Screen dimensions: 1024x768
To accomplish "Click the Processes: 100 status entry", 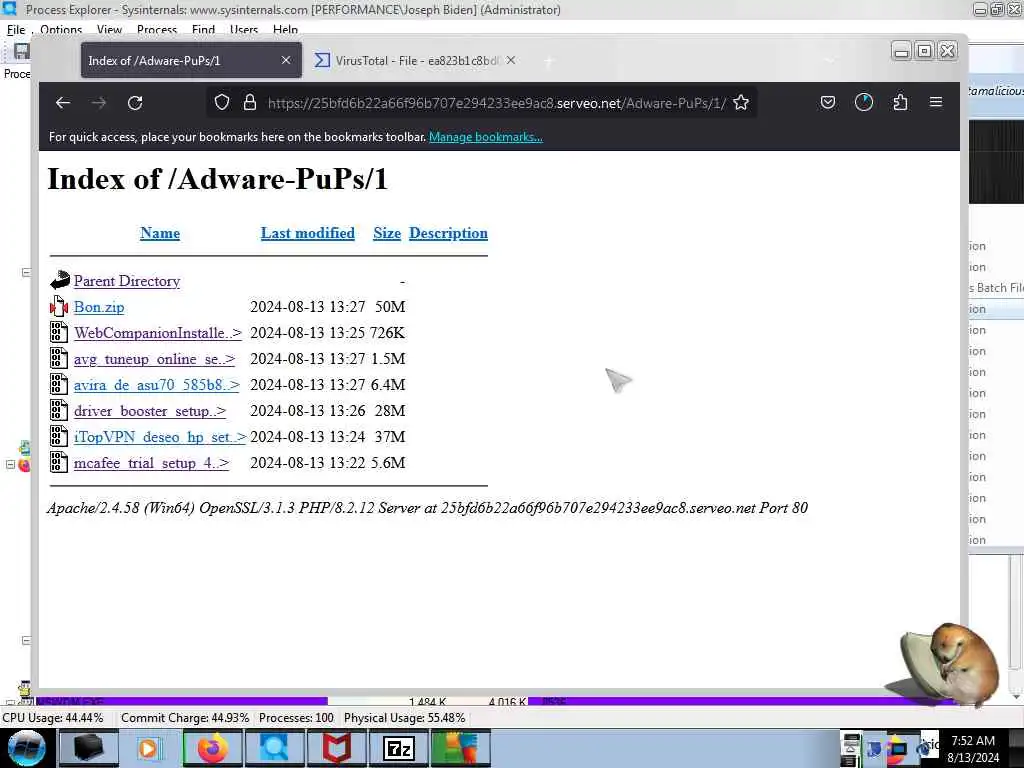I will coord(296,718).
